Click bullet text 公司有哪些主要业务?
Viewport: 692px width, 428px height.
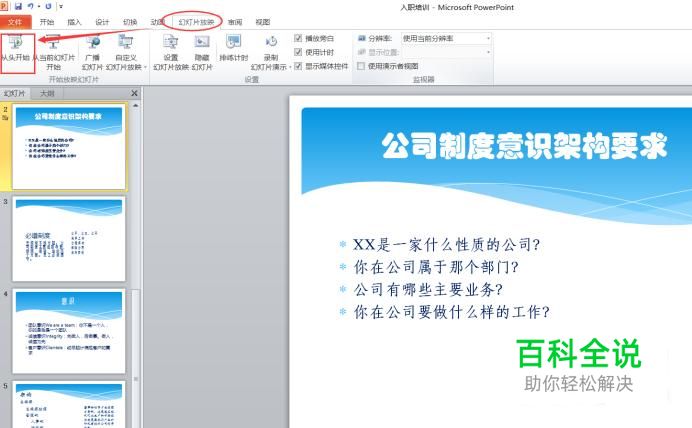point(428,289)
